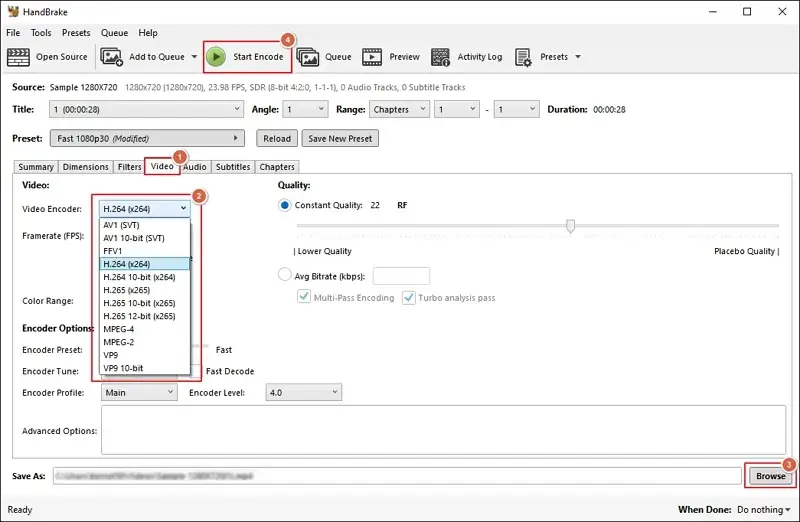Viewport: 800px width, 522px height.
Task: Switch to the Subtitles tab
Action: coord(233,167)
